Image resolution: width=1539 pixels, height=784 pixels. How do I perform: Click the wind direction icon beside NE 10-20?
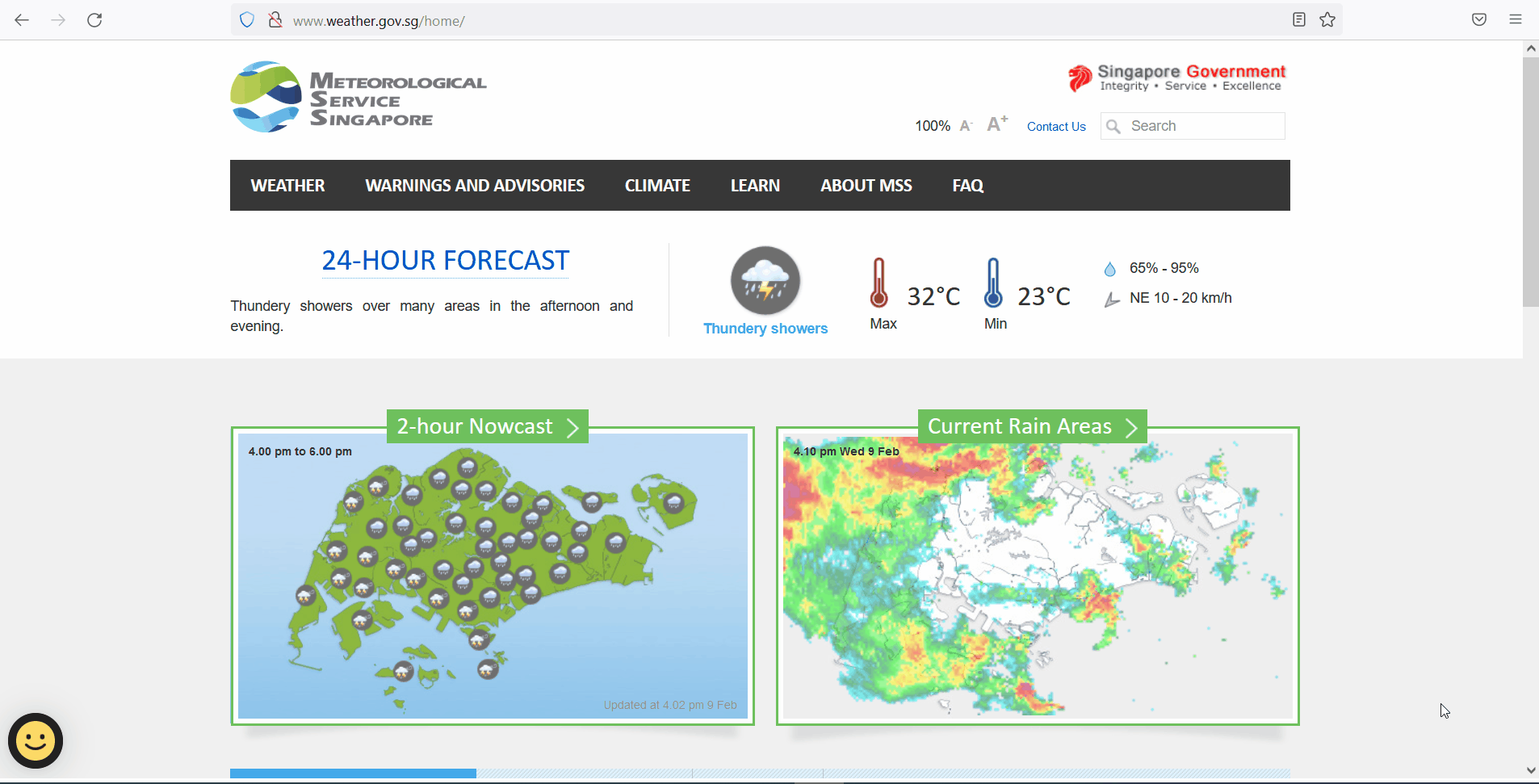(1112, 298)
